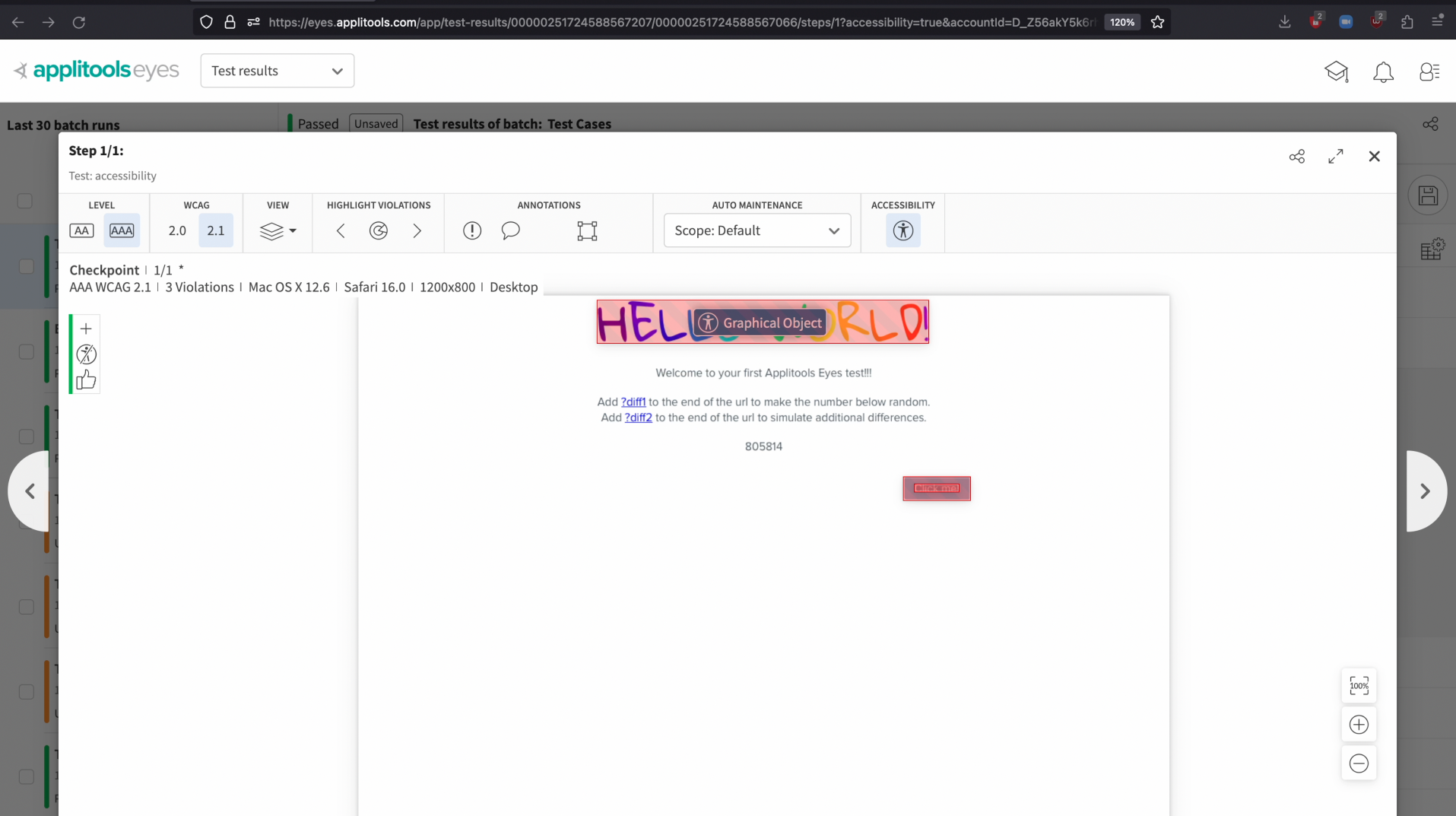Click the save icon on right sidebar

(x=1428, y=195)
